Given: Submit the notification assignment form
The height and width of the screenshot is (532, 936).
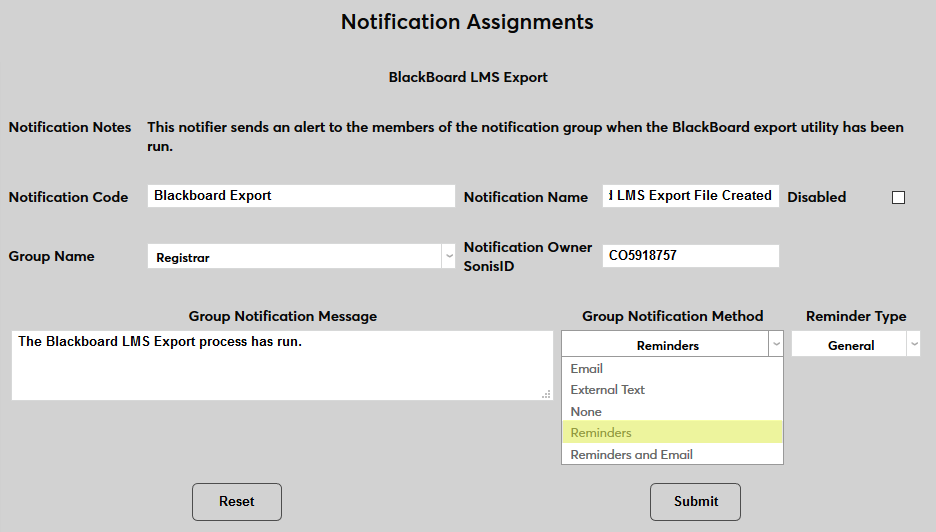Looking at the screenshot, I should click(695, 502).
